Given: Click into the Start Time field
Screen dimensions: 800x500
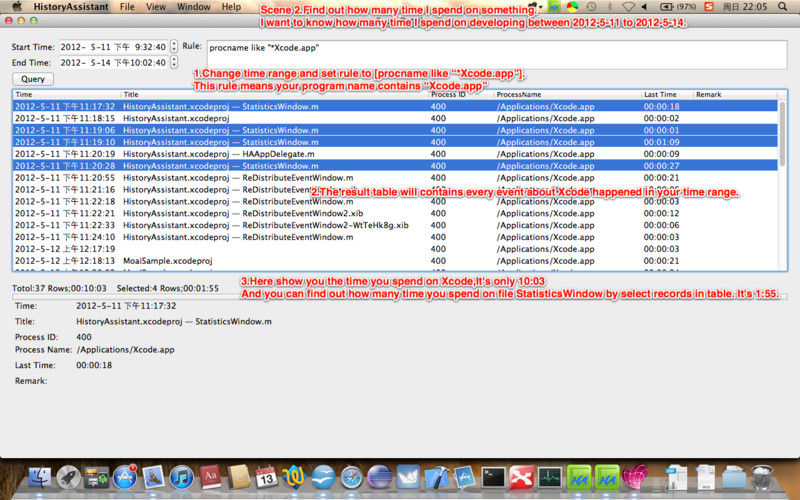Looking at the screenshot, I should tap(114, 46).
